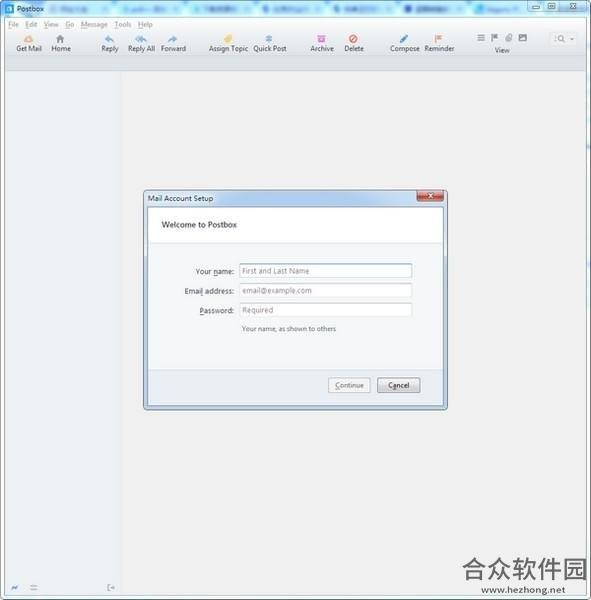Image resolution: width=591 pixels, height=600 pixels.
Task: Open the View menu in the menu bar
Action: pyautogui.click(x=51, y=24)
